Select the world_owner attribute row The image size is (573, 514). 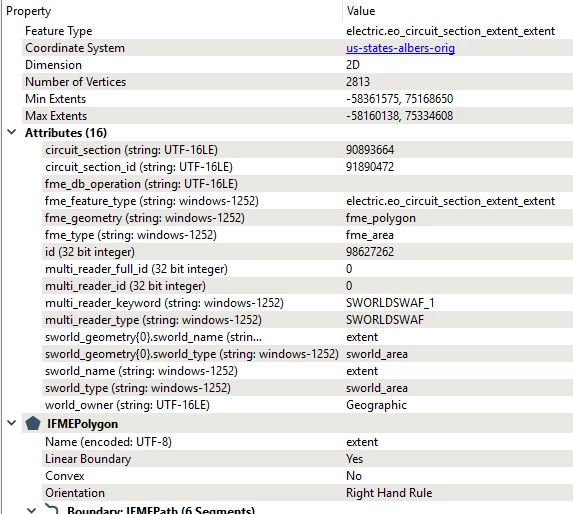point(307,405)
